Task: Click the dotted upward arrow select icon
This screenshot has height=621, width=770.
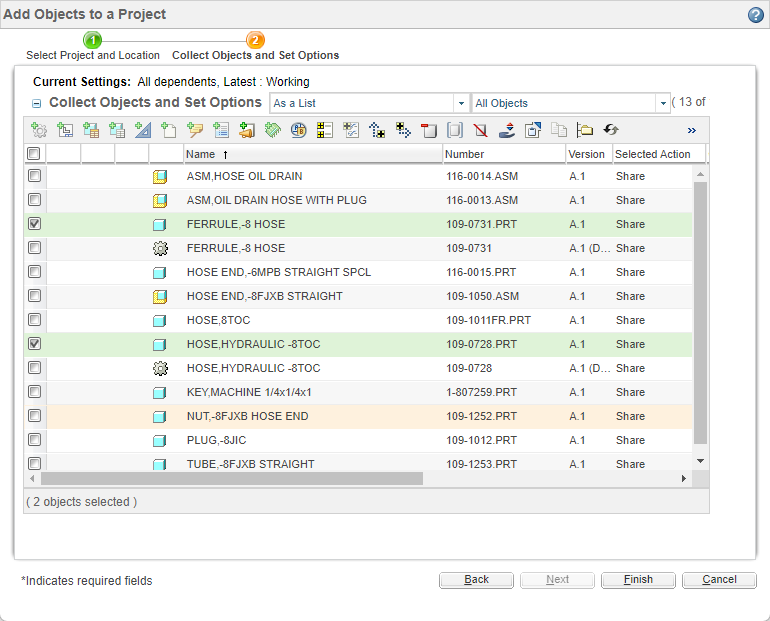Action: [377, 130]
